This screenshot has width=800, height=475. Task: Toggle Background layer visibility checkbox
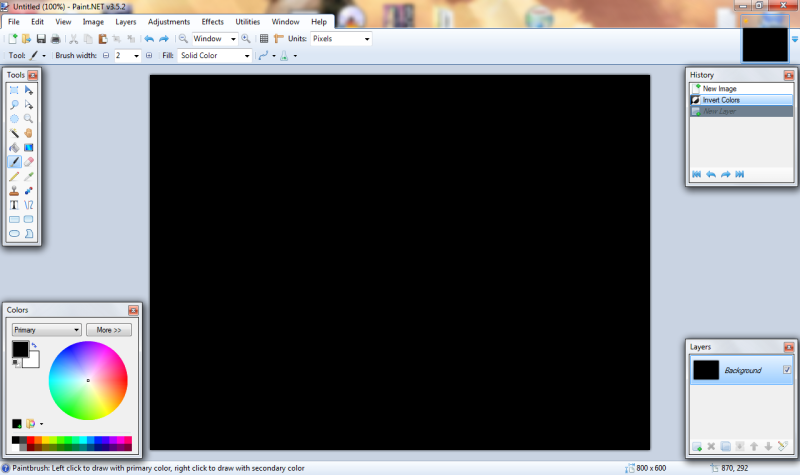787,370
